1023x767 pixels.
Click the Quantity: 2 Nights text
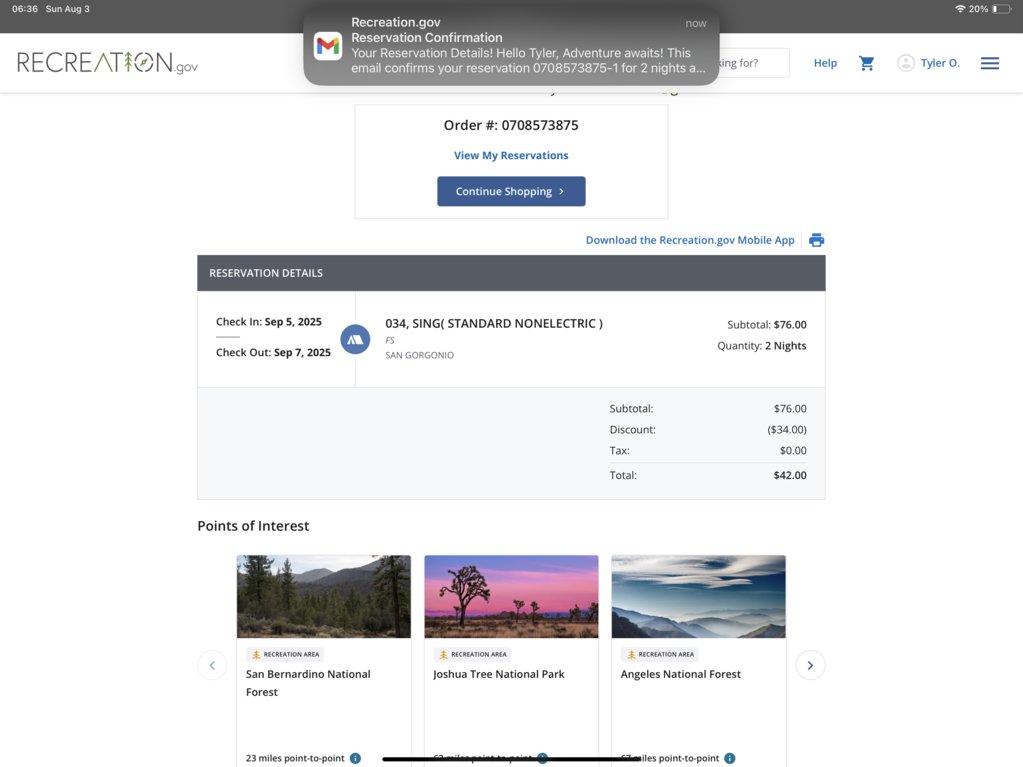pos(761,346)
